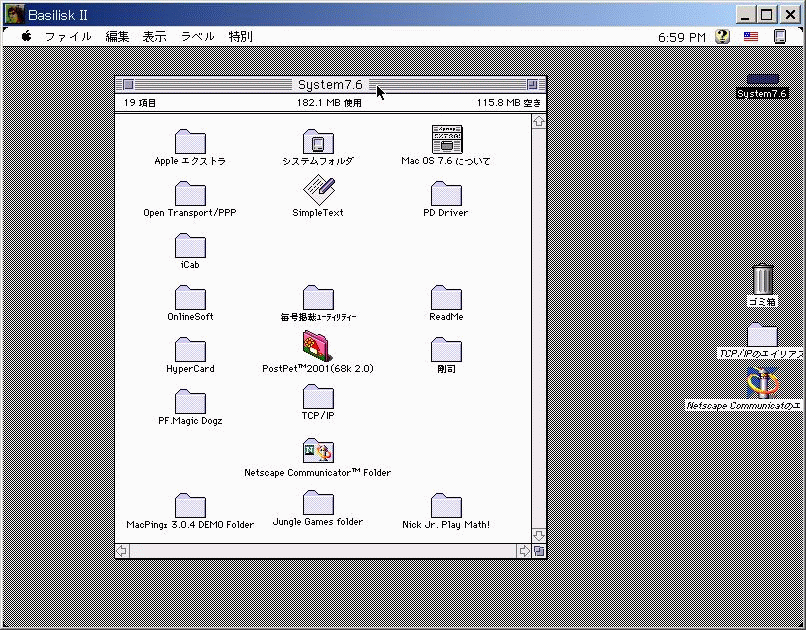Select the OnlineSoft folder icon
Screen dimensions: 806x630
click(x=190, y=297)
